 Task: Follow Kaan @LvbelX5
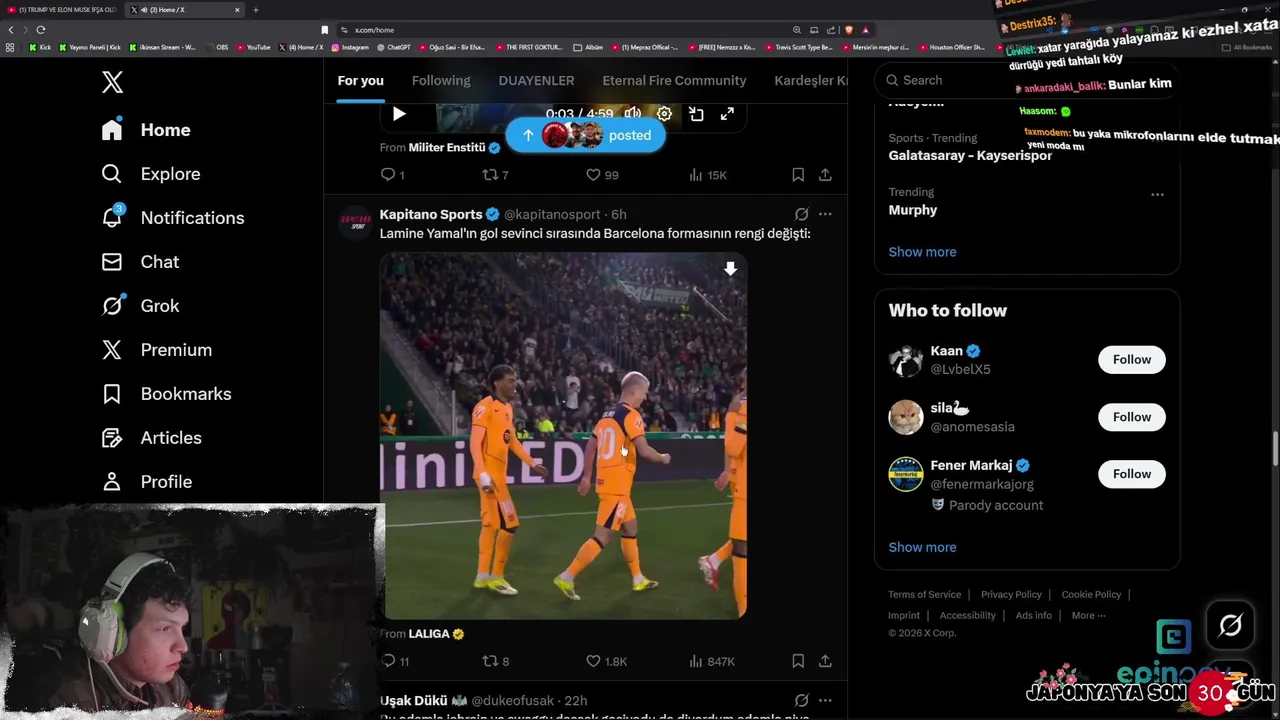1132,359
